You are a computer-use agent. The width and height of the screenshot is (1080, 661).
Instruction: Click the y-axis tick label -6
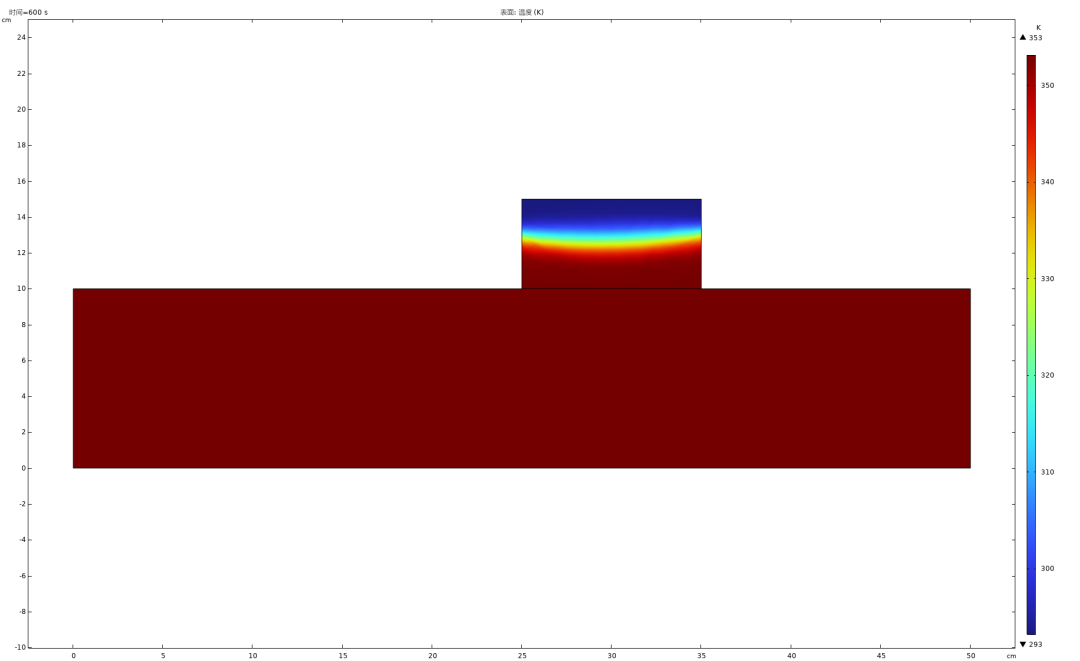(x=22, y=576)
